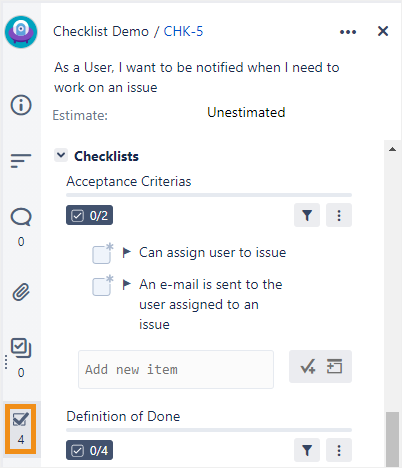Viewport: 402px width, 468px height.
Task: Click the add item checkmark-plus icon
Action: point(308,367)
